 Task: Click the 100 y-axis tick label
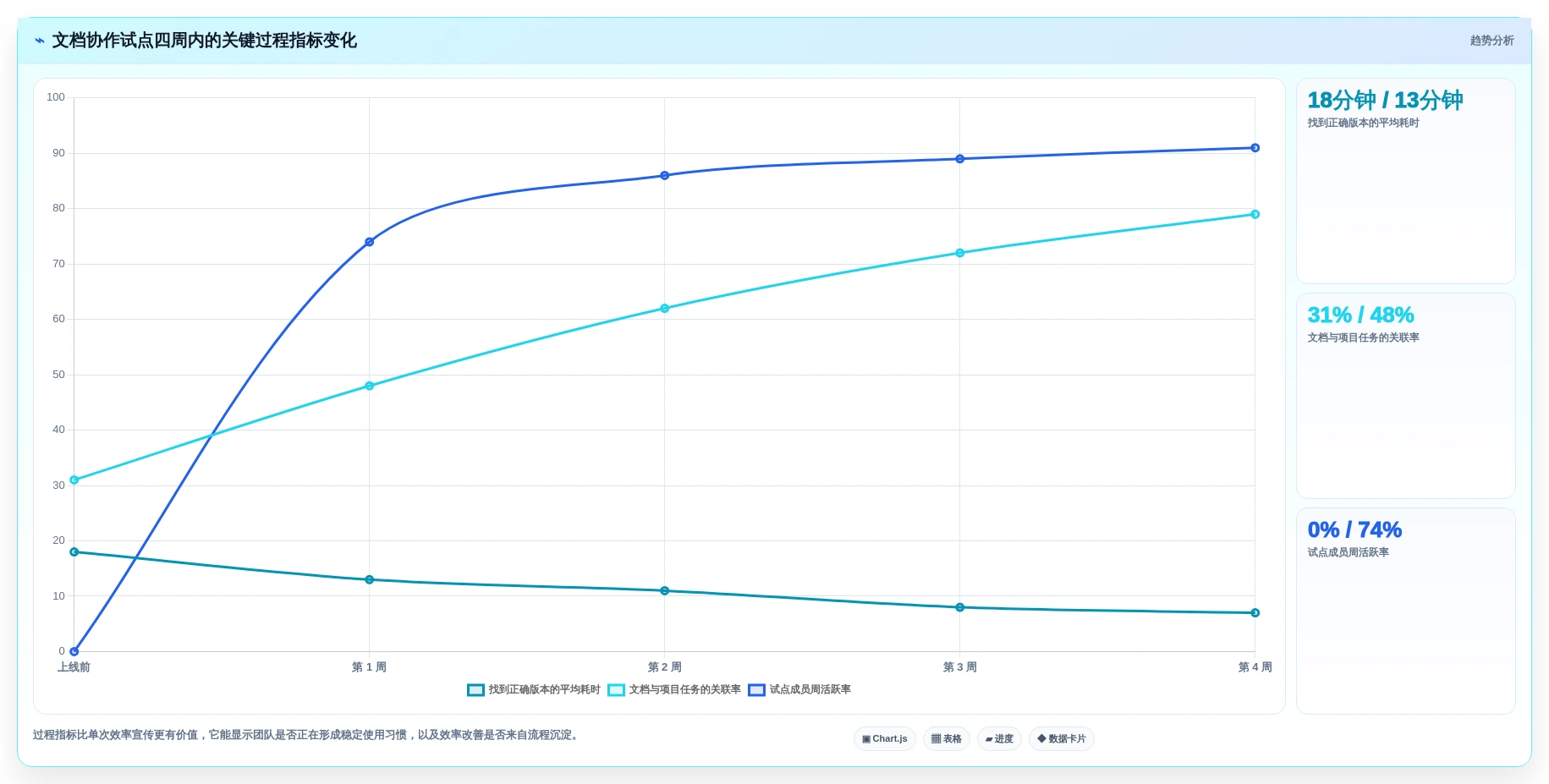(56, 97)
